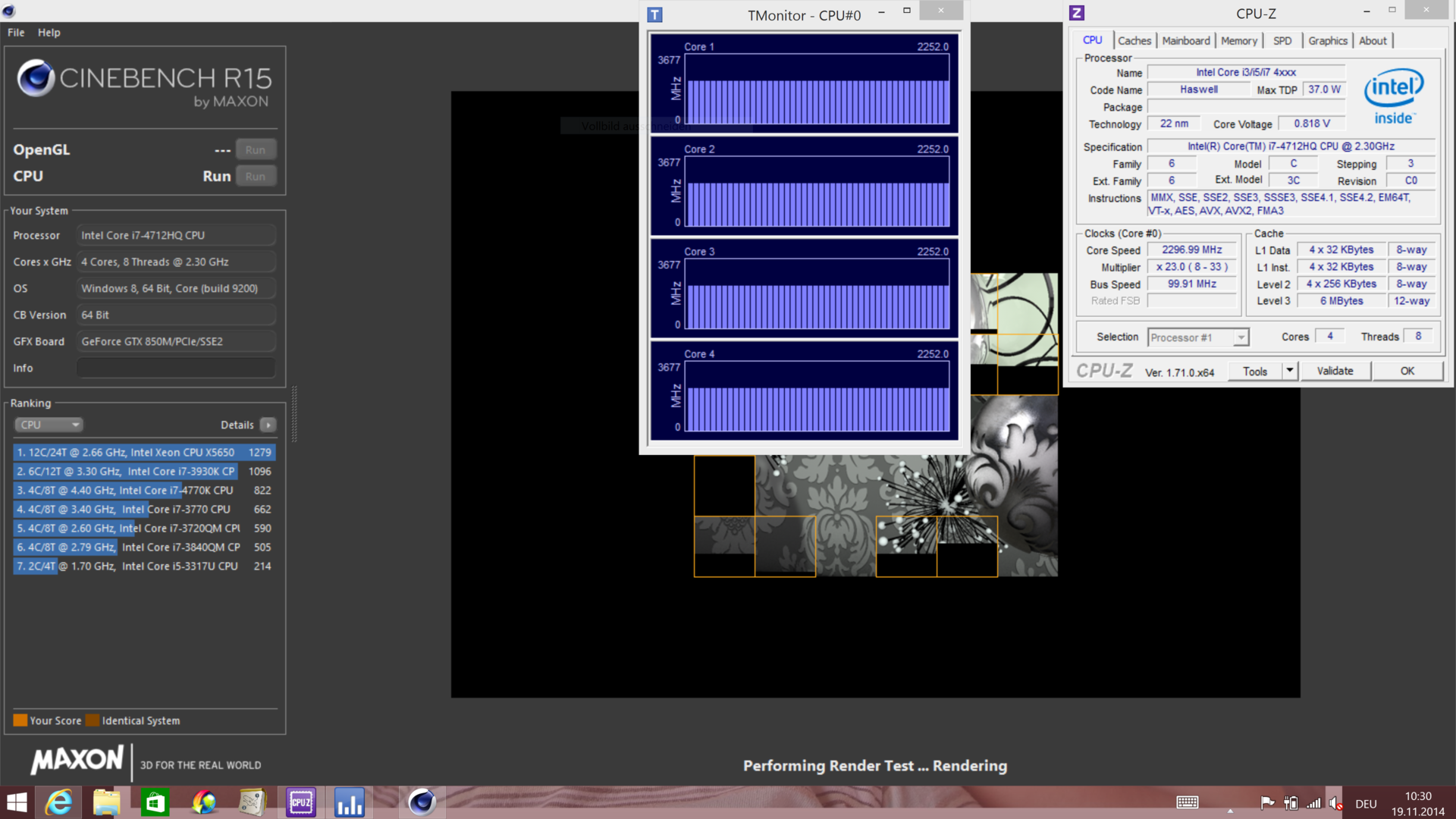
Task: Open the Help menu in Cinebench
Action: point(49,33)
